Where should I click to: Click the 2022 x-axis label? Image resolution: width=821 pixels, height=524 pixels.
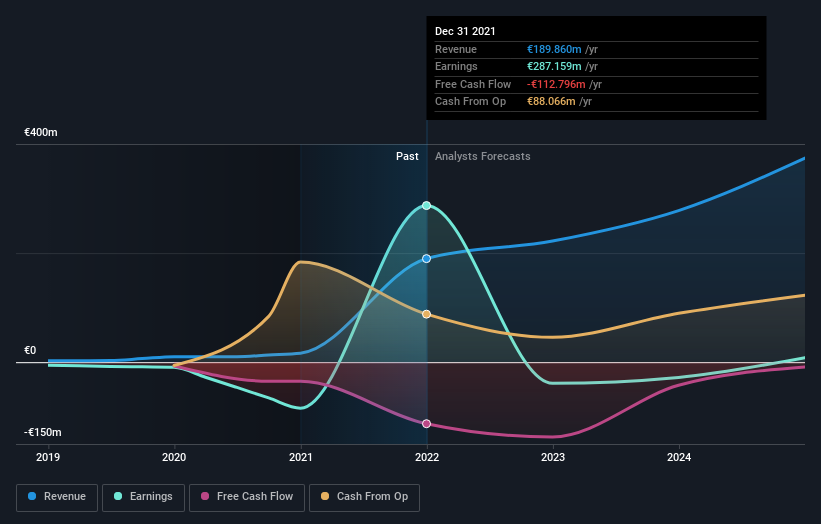coord(427,457)
